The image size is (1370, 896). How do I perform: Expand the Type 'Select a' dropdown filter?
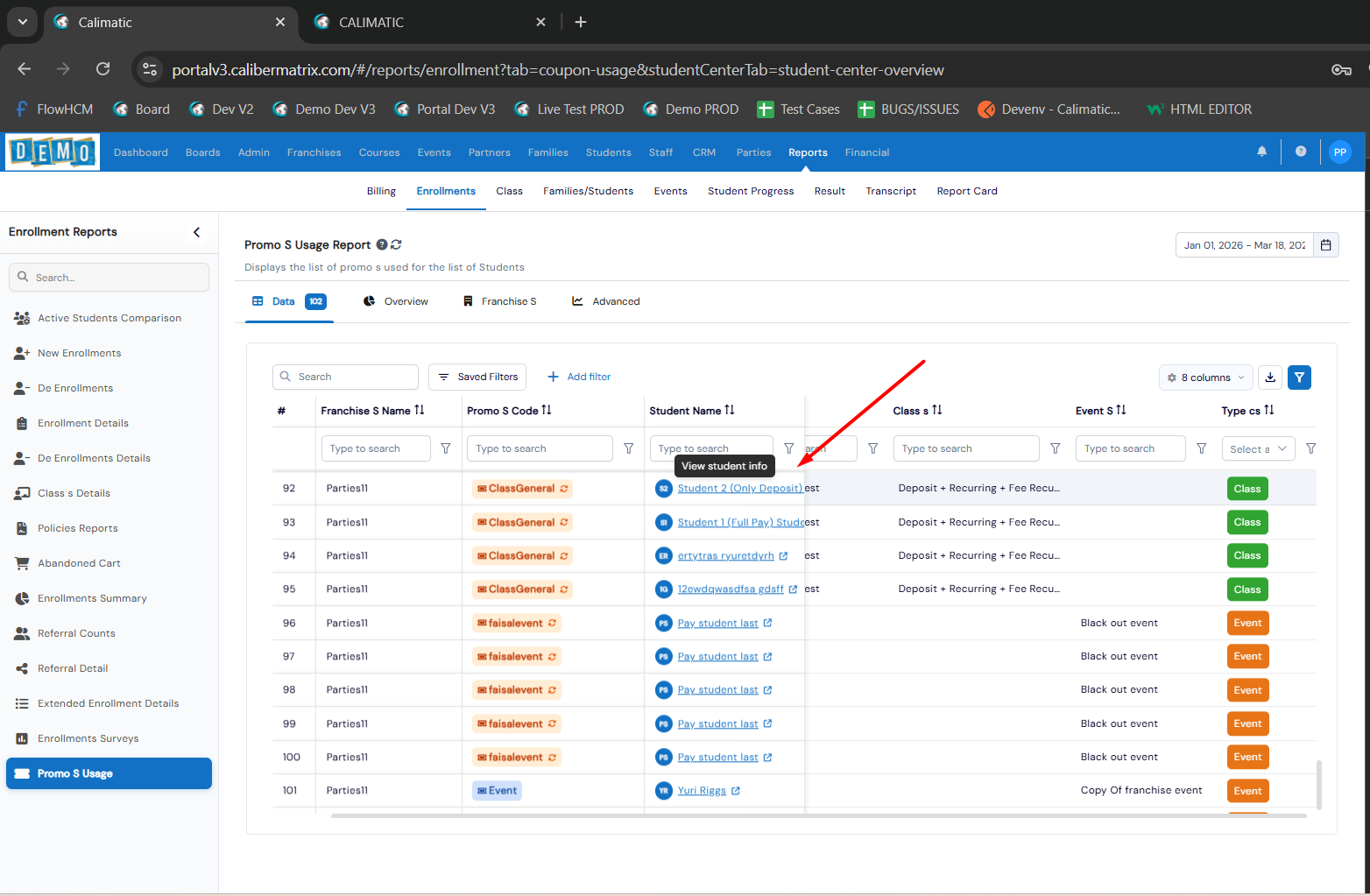pos(1258,448)
